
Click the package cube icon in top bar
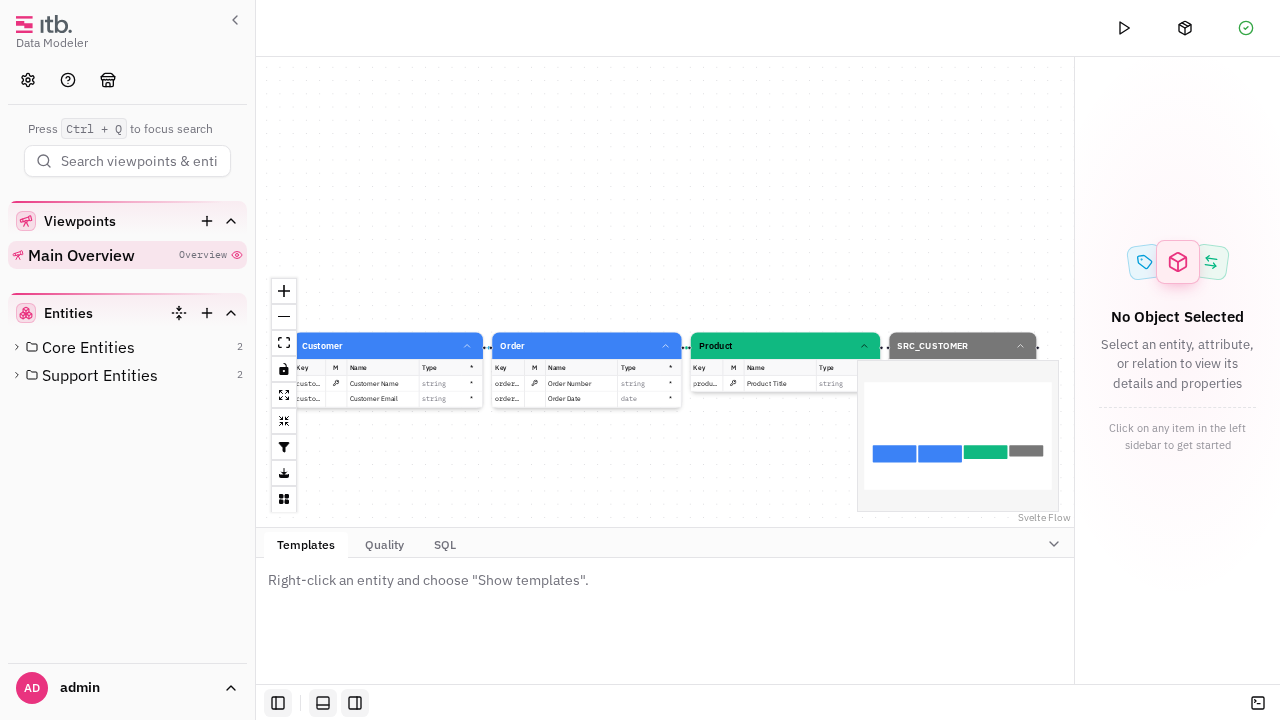pos(1185,28)
